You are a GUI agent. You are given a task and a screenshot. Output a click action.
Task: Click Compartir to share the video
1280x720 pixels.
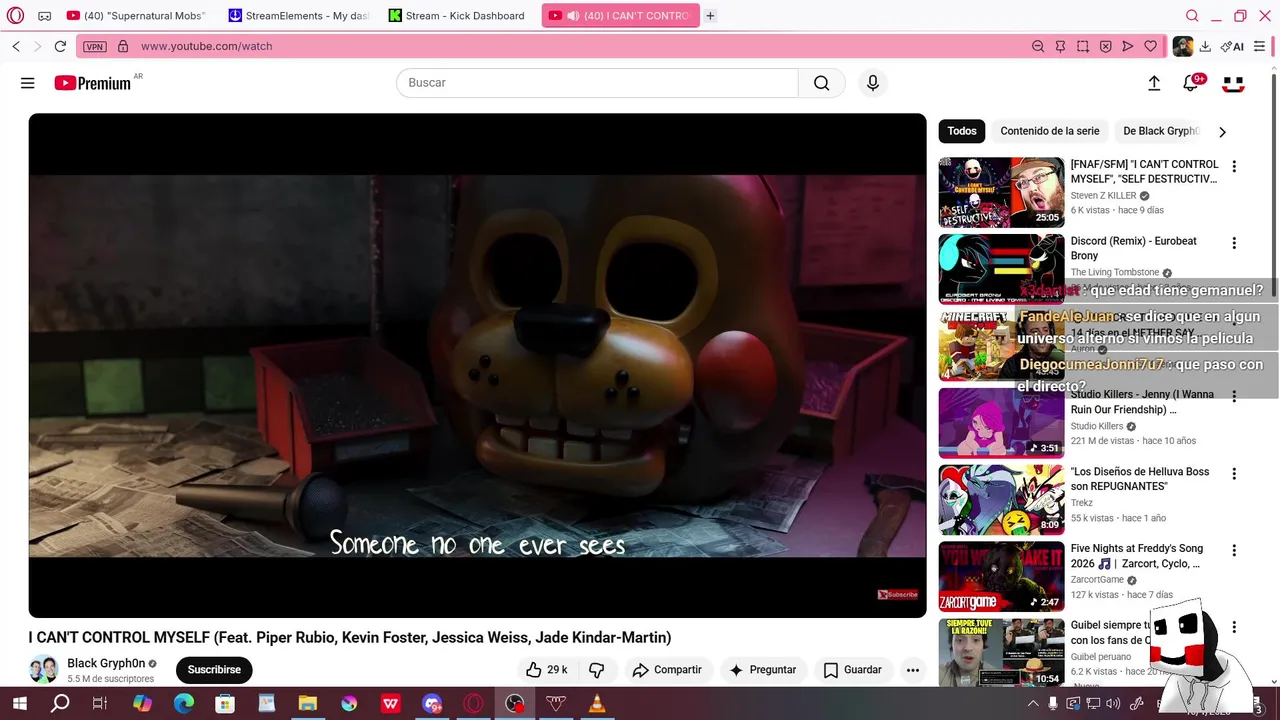point(667,670)
